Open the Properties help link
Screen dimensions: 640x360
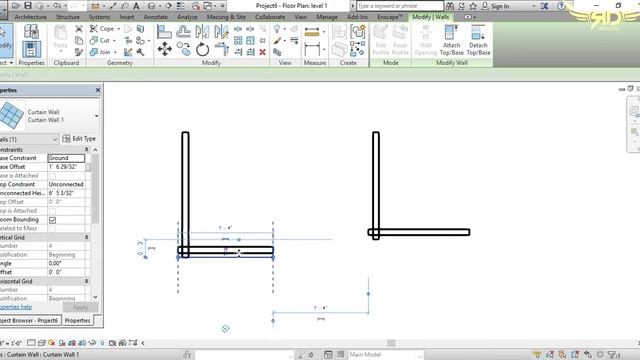[16, 307]
